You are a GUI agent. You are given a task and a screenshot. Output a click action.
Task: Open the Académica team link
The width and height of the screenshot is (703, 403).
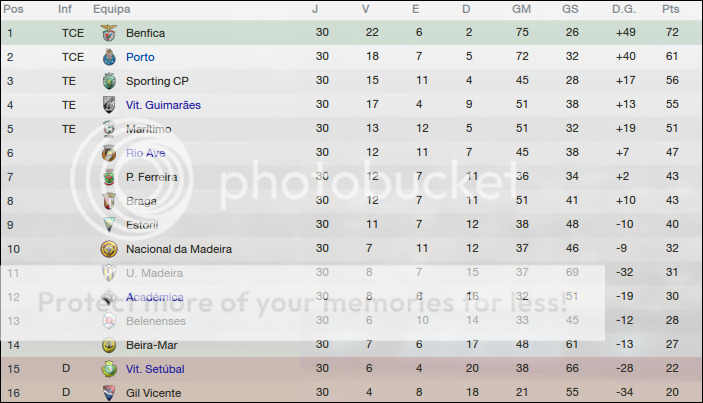(155, 297)
